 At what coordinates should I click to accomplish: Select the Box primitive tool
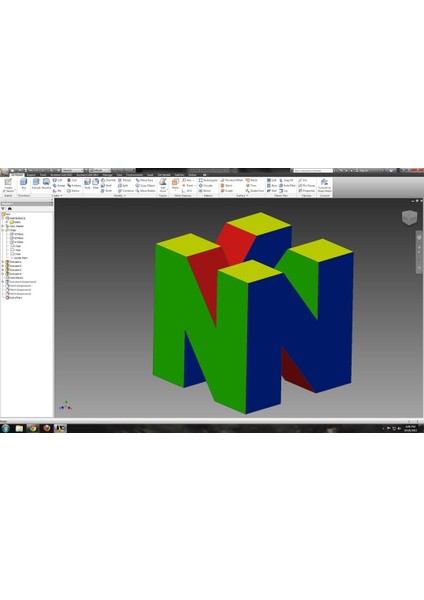24,184
